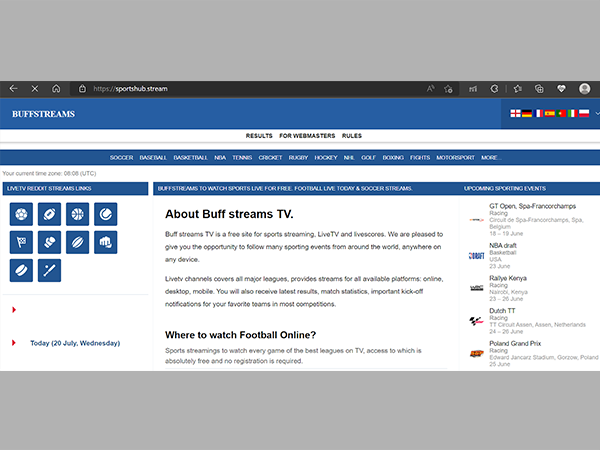Viewport: 600px width, 450px height.
Task: Open the browser extensions icon
Action: pyautogui.click(x=494, y=89)
